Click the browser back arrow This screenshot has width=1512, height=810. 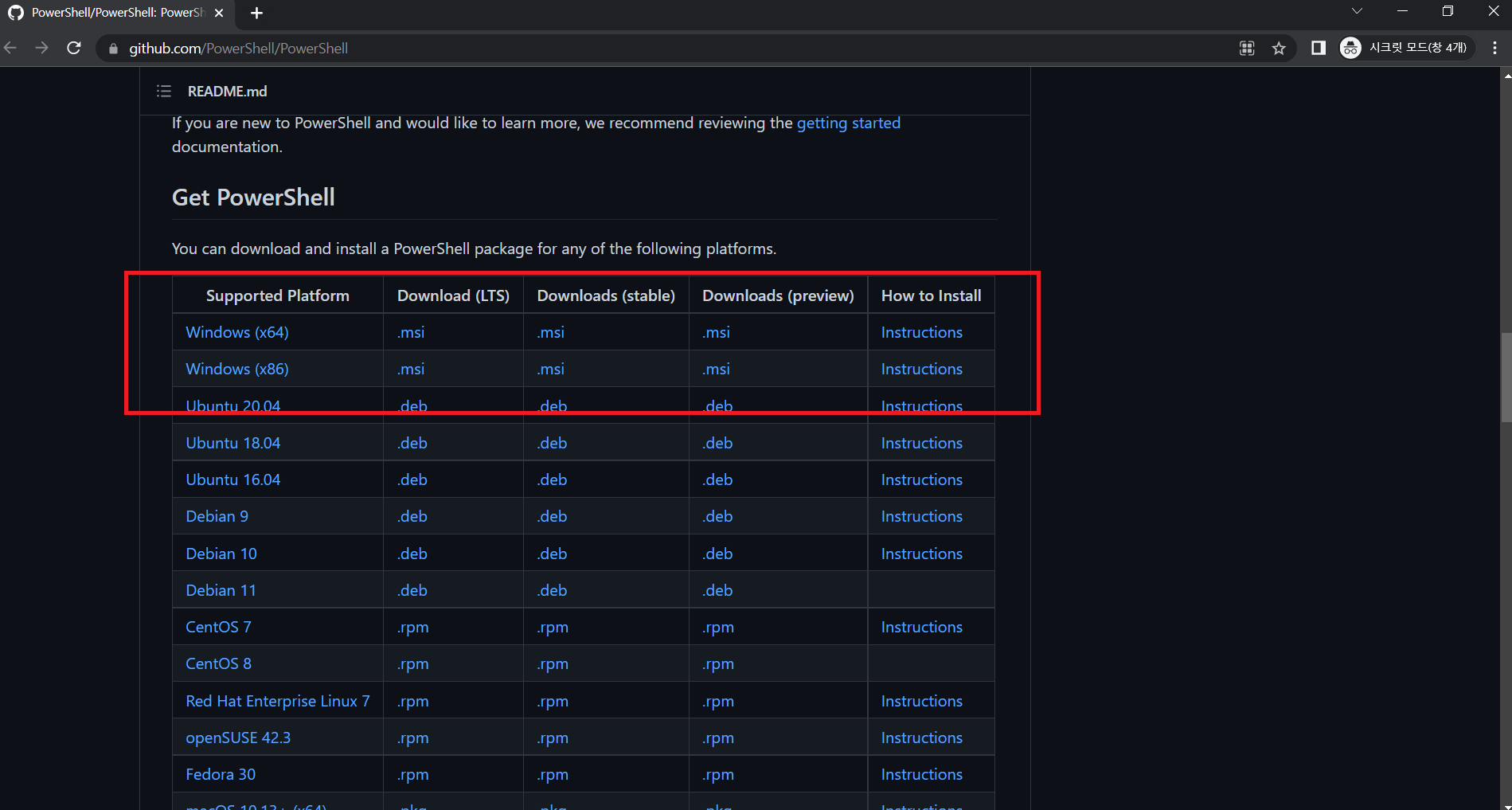10,48
